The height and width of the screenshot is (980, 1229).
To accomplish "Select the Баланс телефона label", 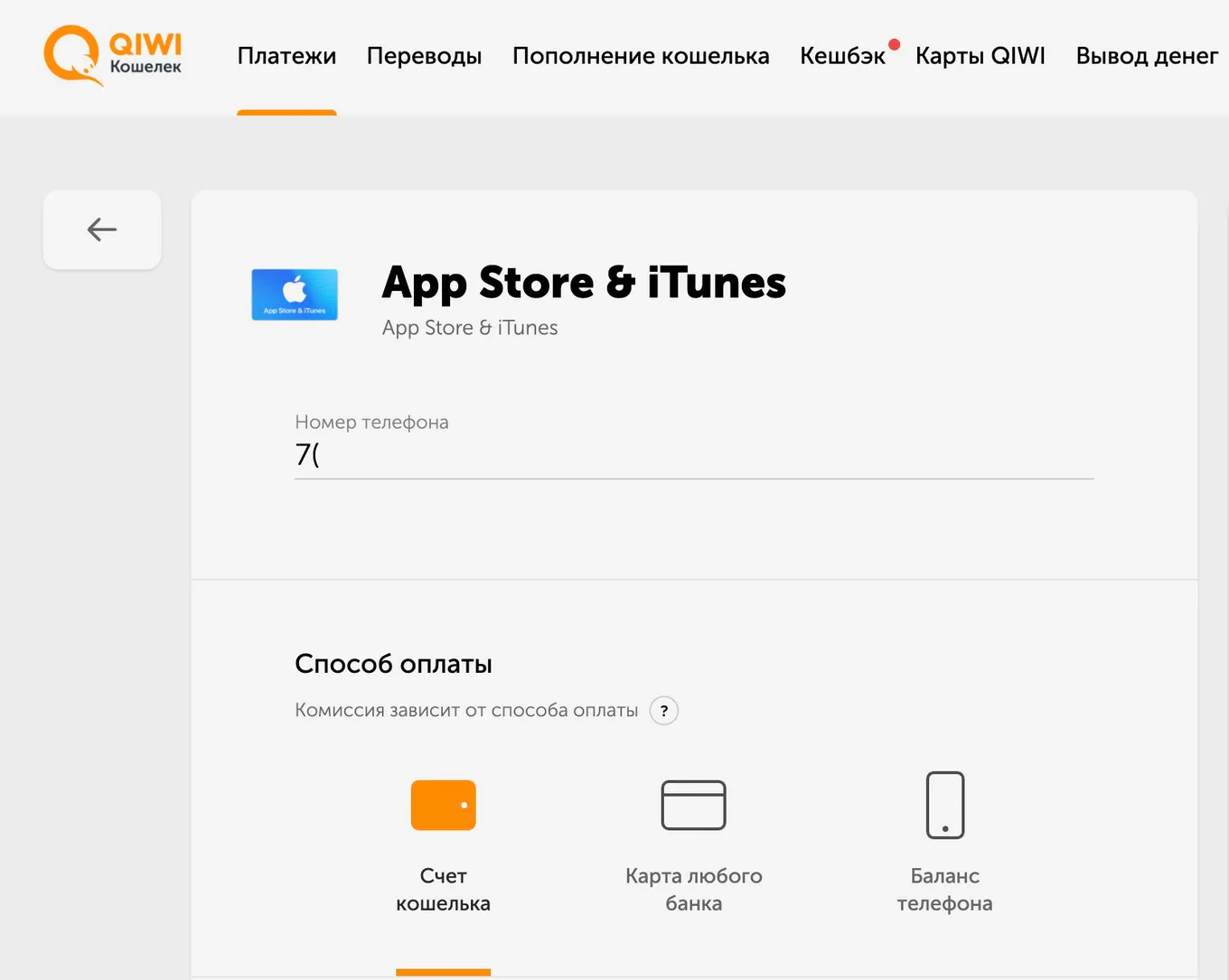I will pyautogui.click(x=945, y=890).
